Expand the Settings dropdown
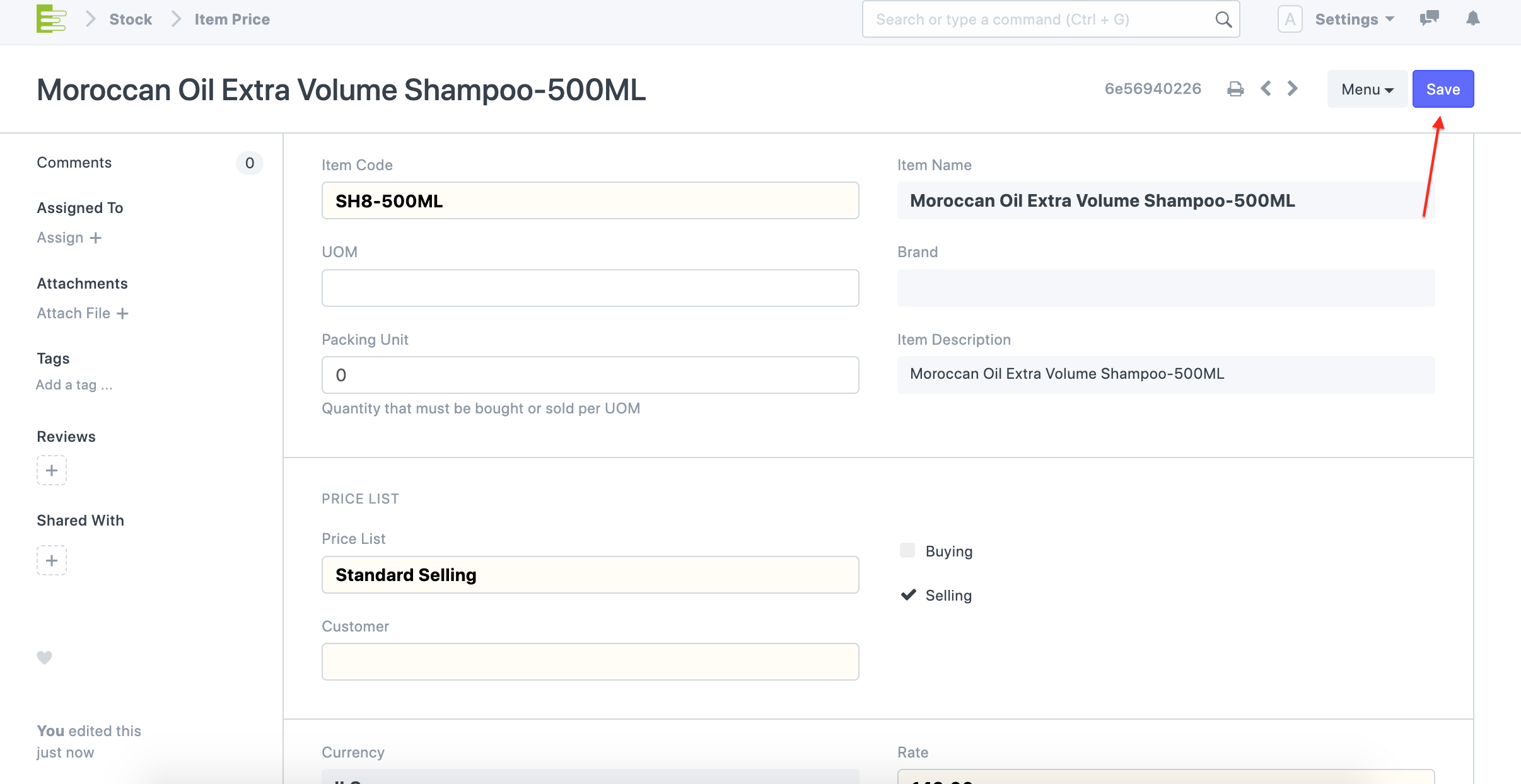 1355,20
